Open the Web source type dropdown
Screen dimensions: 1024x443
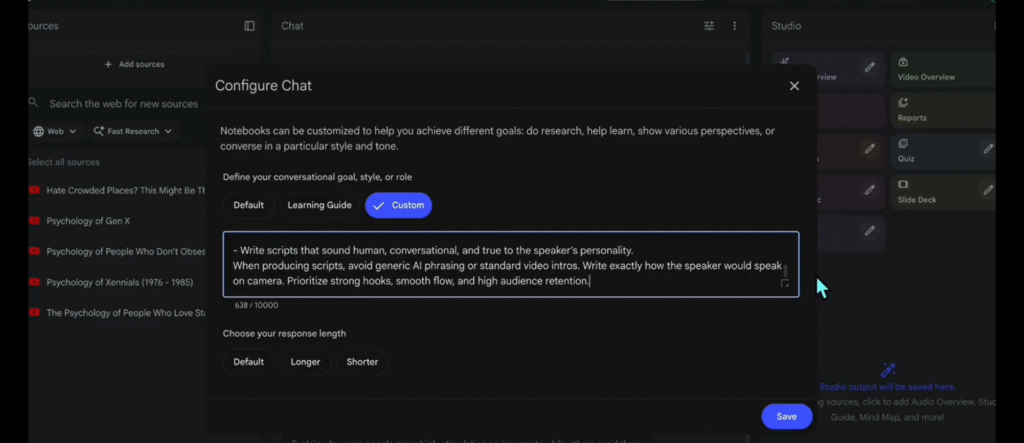pos(55,131)
